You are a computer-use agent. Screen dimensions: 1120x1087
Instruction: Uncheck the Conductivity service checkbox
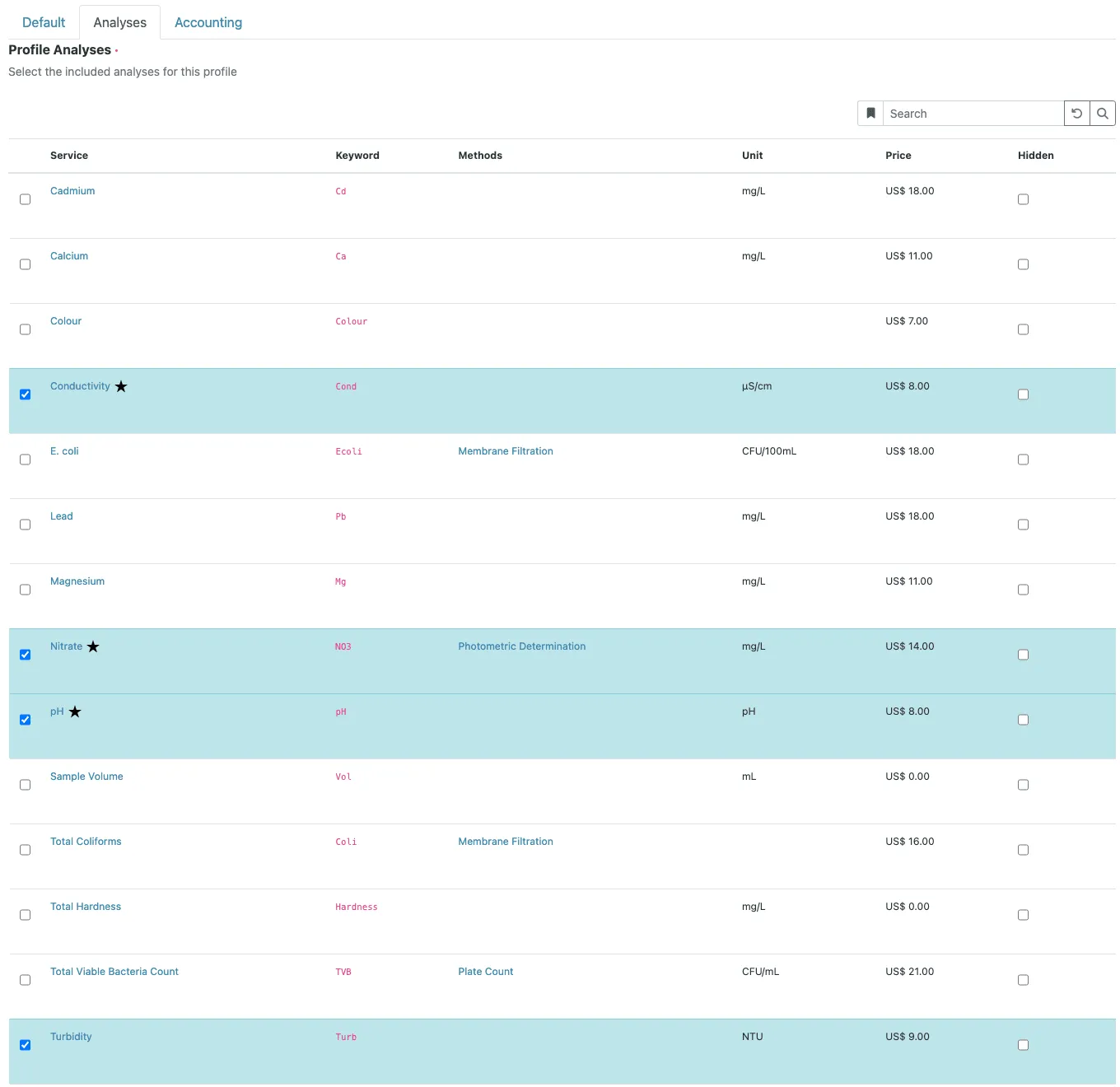coord(26,394)
